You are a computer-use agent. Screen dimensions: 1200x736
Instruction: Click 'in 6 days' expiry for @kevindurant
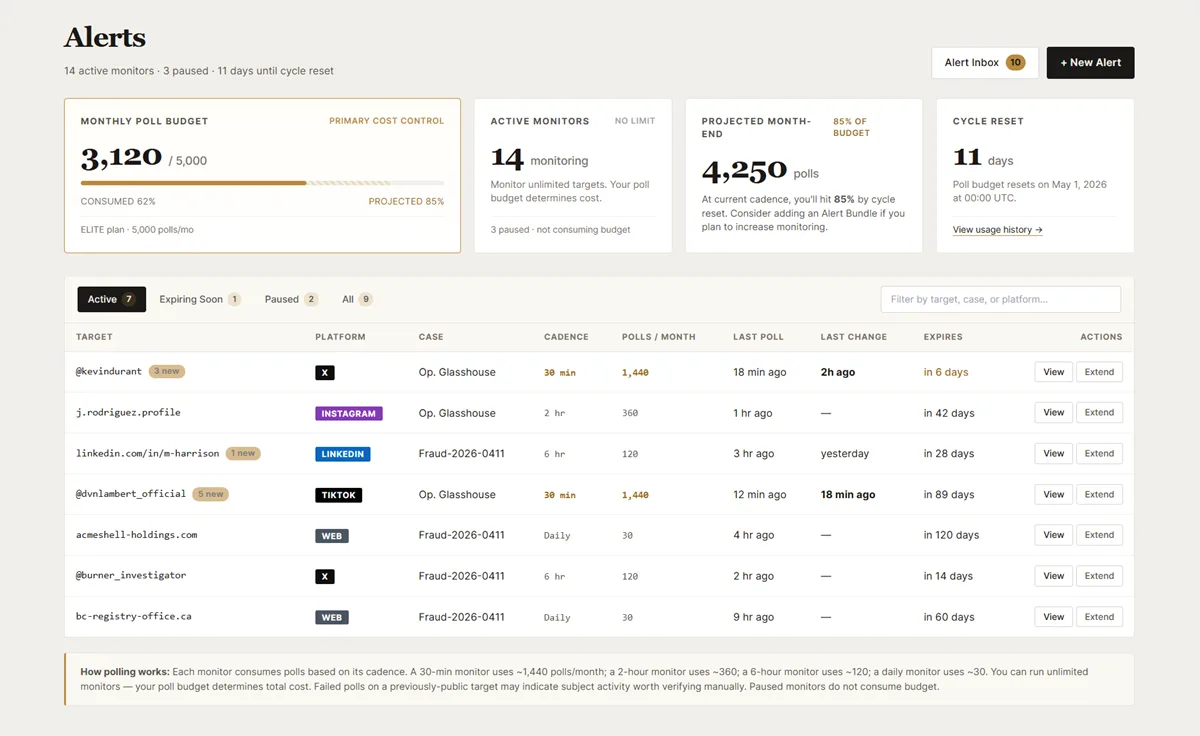(946, 372)
